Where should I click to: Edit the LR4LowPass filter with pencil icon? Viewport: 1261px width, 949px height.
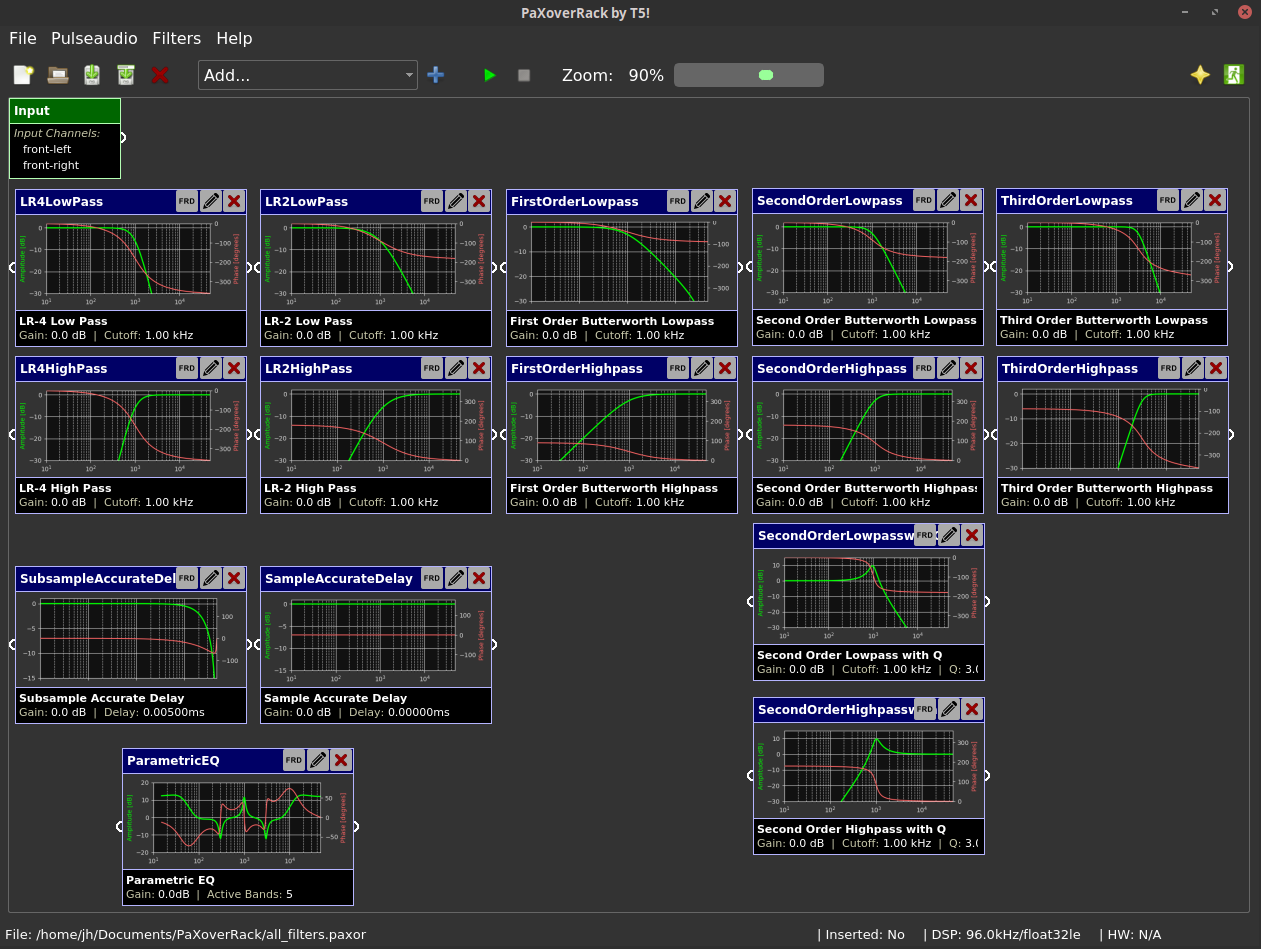[x=211, y=201]
